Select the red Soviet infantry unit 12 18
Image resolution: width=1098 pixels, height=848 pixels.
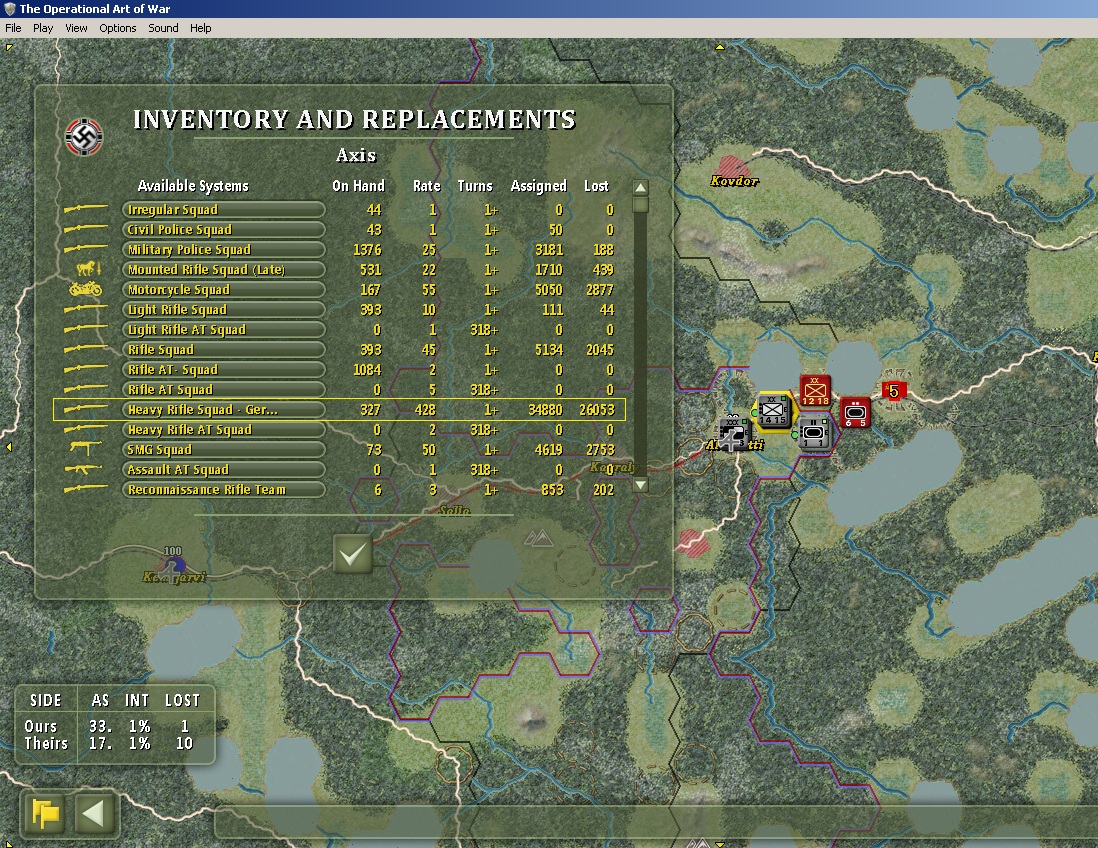[815, 391]
